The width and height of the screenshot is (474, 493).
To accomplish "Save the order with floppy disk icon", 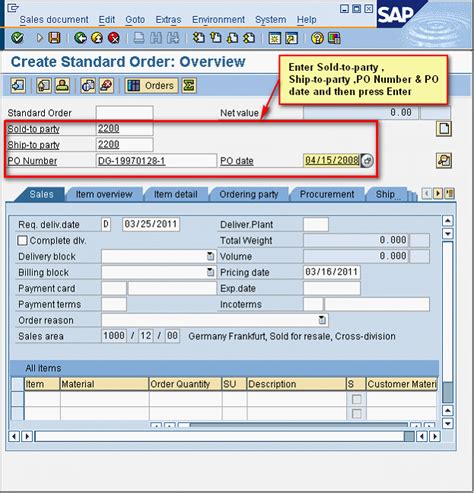I will click(x=54, y=38).
